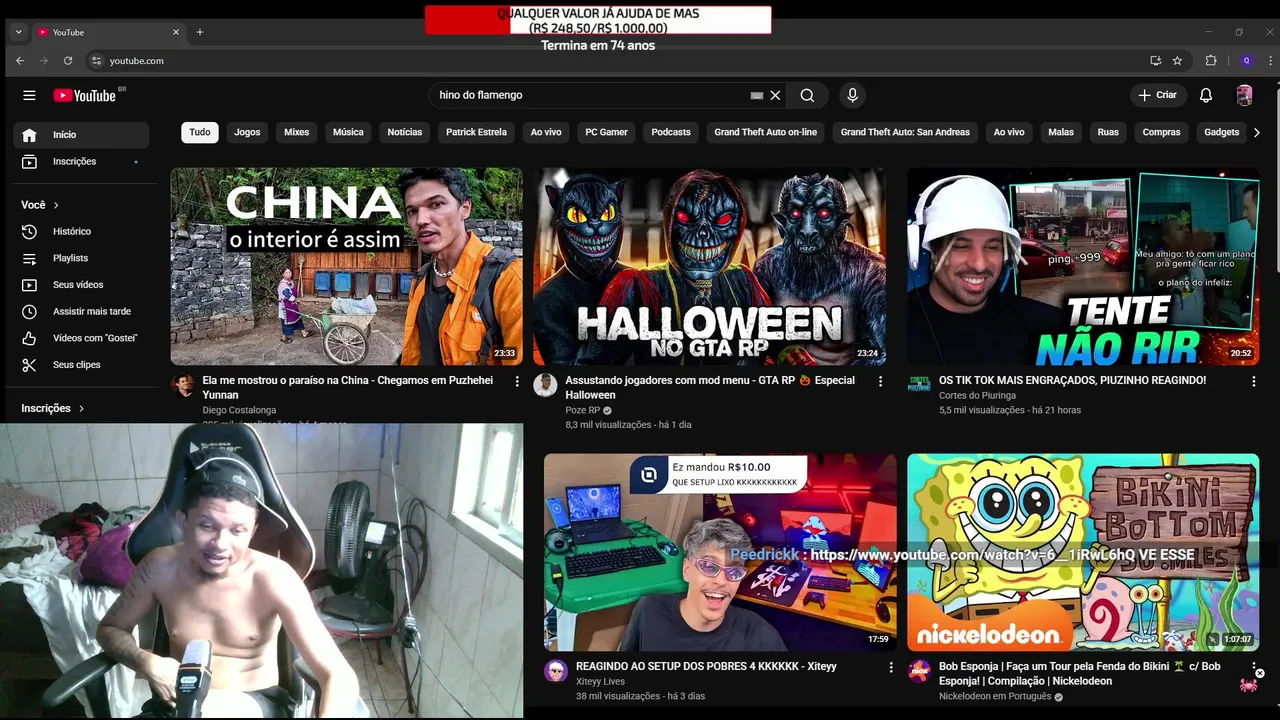
Task: Select the PC Gamer chip
Action: (606, 132)
